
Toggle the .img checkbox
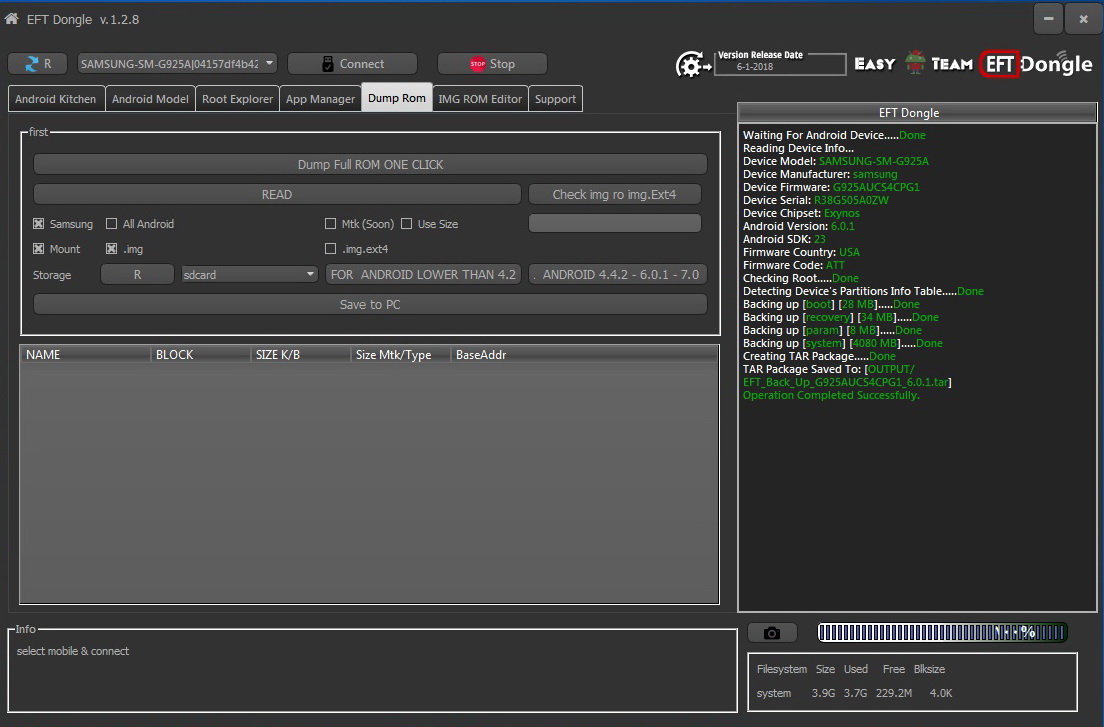(x=111, y=248)
